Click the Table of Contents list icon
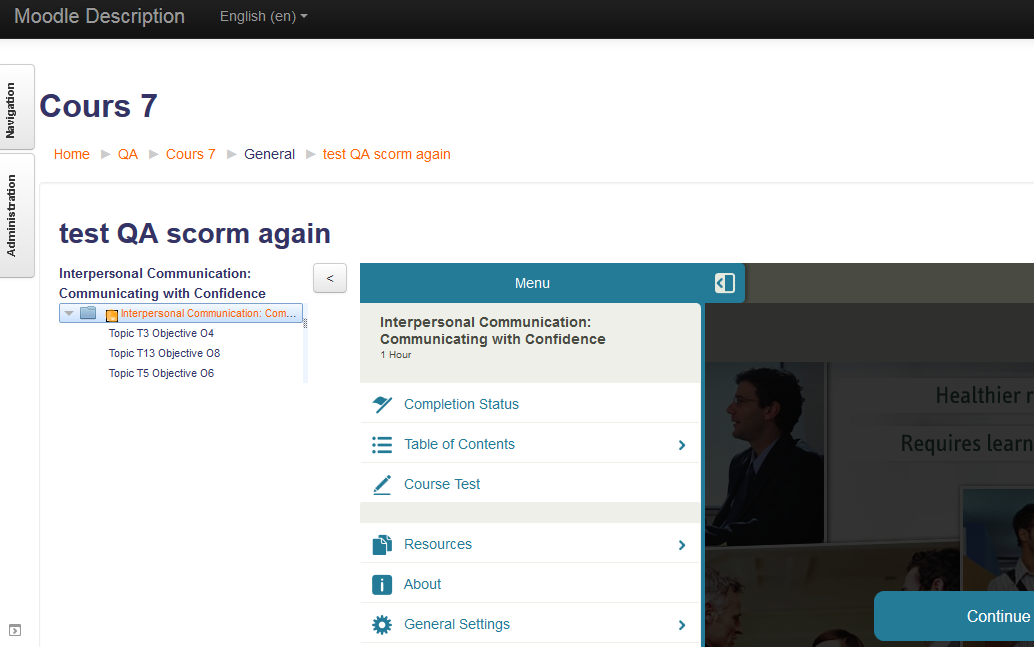Image resolution: width=1034 pixels, height=647 pixels. (382, 445)
